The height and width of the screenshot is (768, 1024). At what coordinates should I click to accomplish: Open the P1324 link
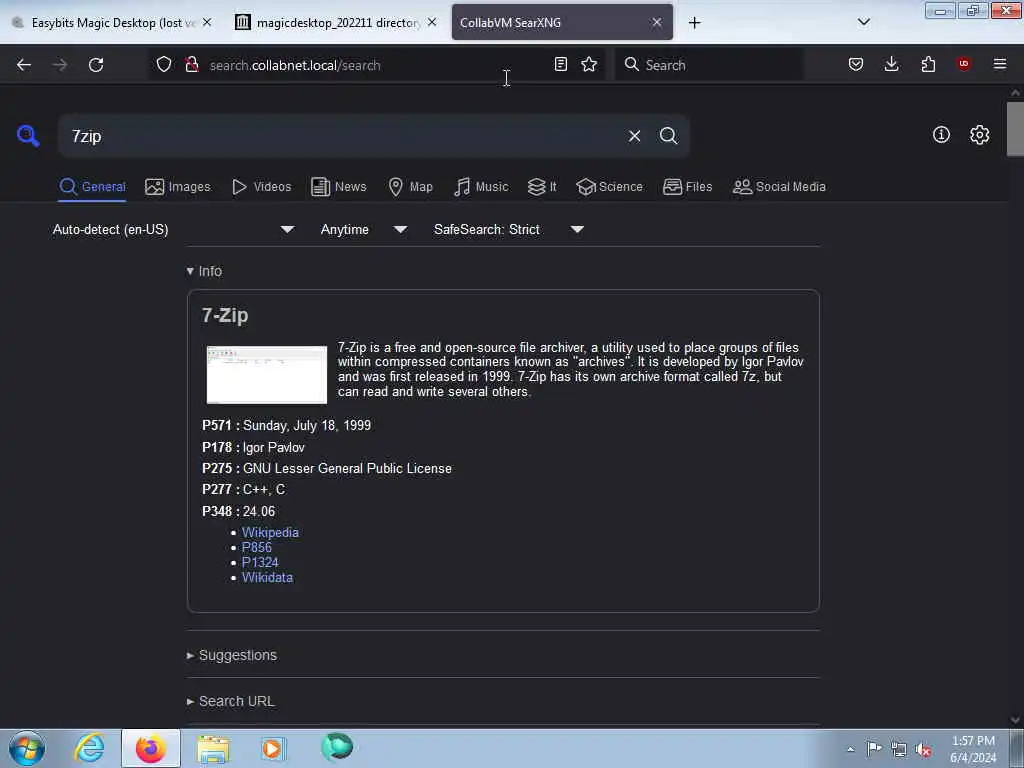point(260,562)
